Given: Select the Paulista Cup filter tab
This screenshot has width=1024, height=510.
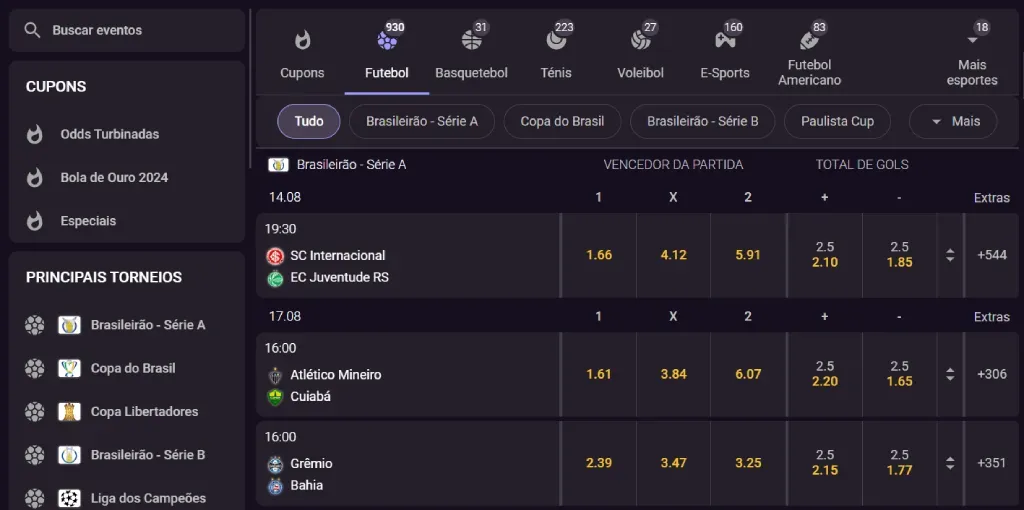Looking at the screenshot, I should (837, 121).
